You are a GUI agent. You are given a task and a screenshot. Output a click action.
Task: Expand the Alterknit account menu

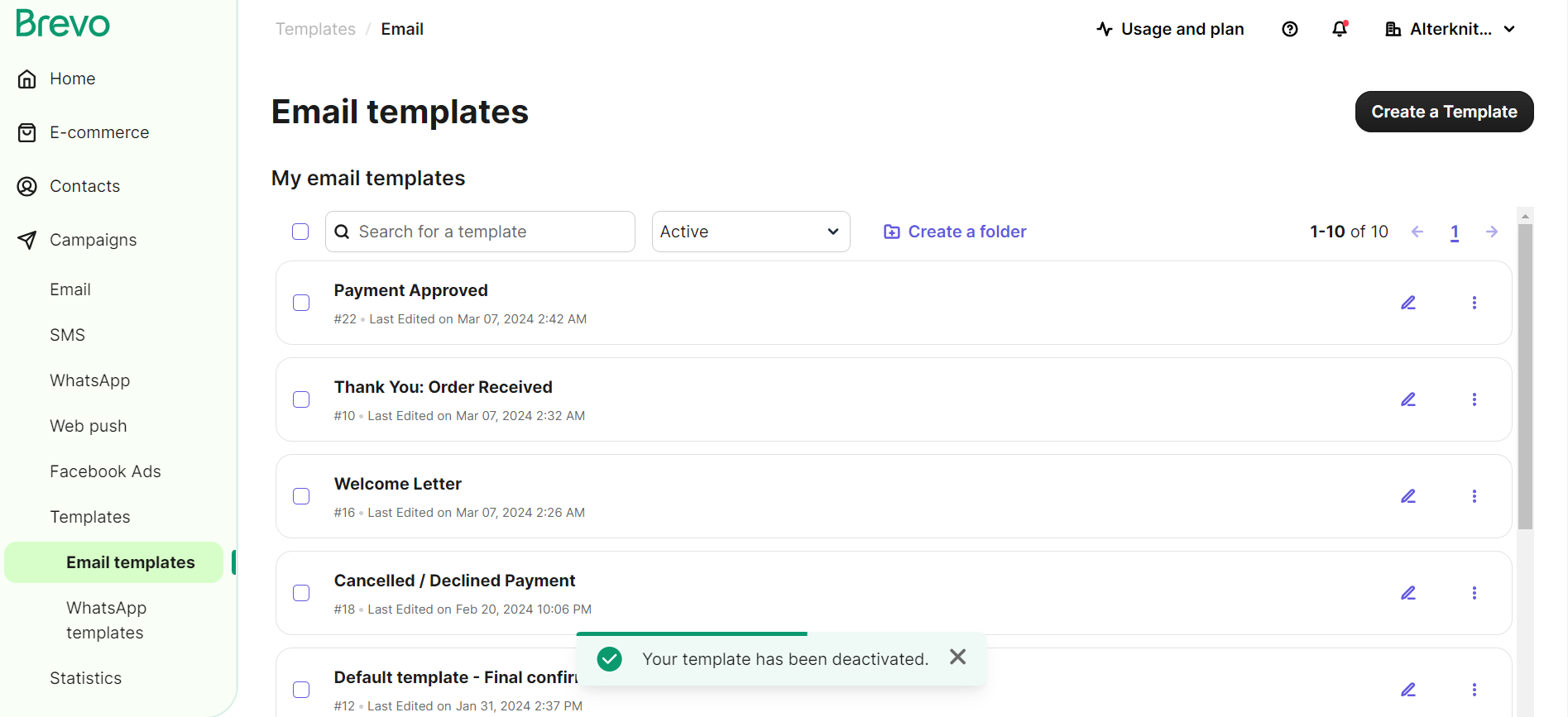[x=1451, y=29]
